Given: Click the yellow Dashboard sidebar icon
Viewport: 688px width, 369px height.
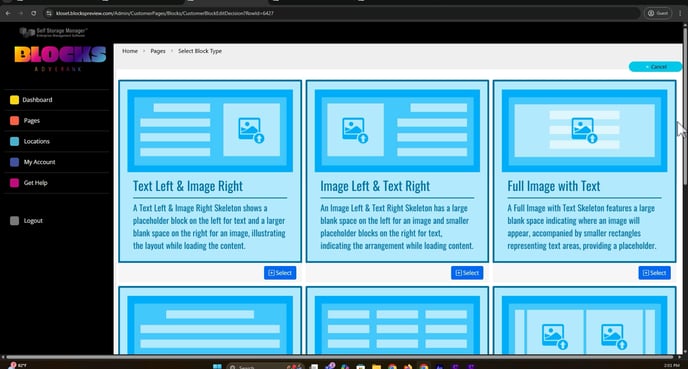Looking at the screenshot, I should (14, 100).
